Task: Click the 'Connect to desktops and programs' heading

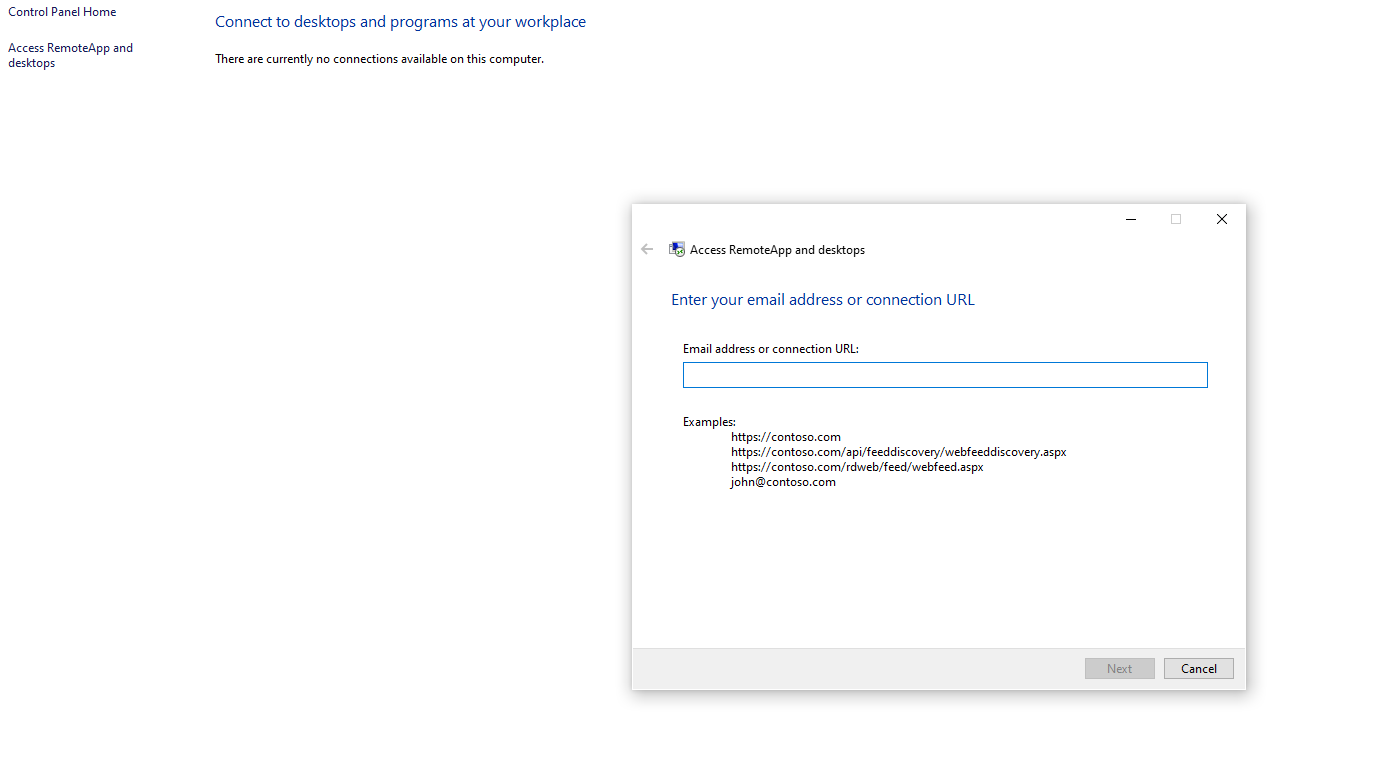Action: point(401,22)
